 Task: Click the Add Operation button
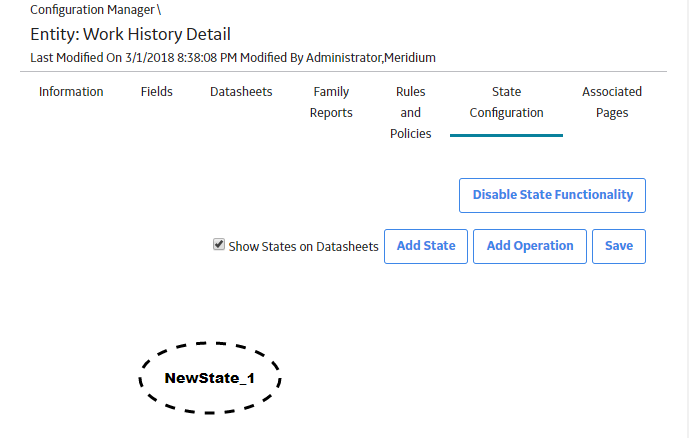530,246
